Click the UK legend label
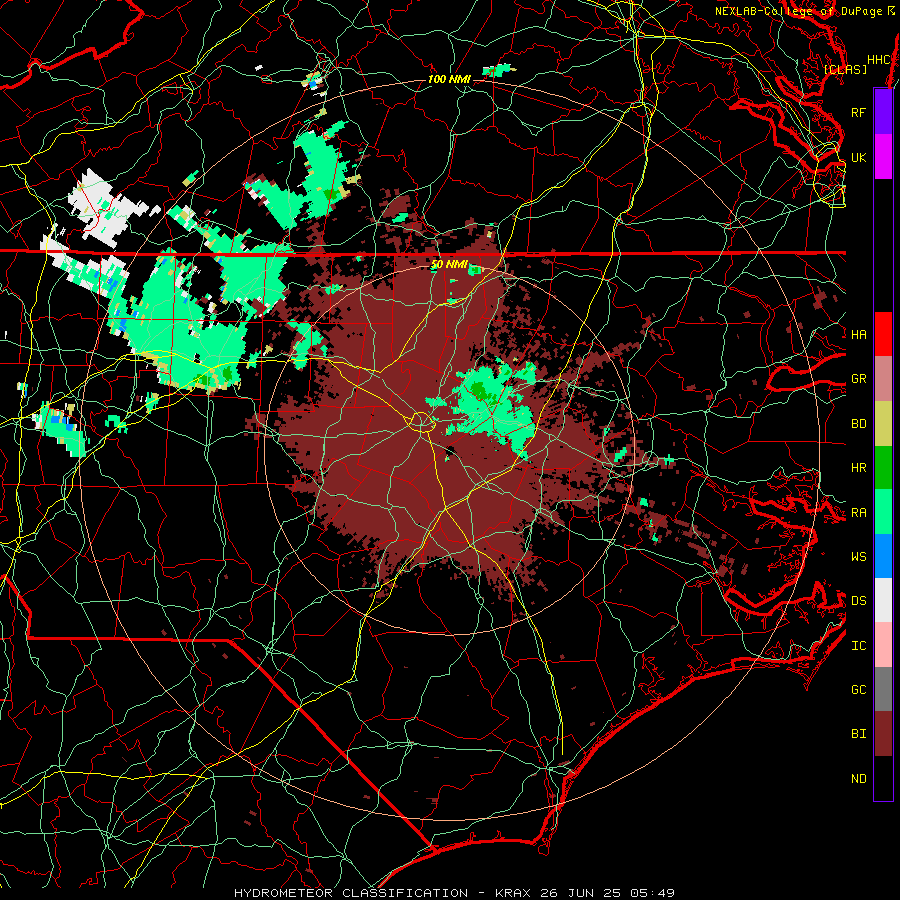900x900 pixels. coord(858,157)
